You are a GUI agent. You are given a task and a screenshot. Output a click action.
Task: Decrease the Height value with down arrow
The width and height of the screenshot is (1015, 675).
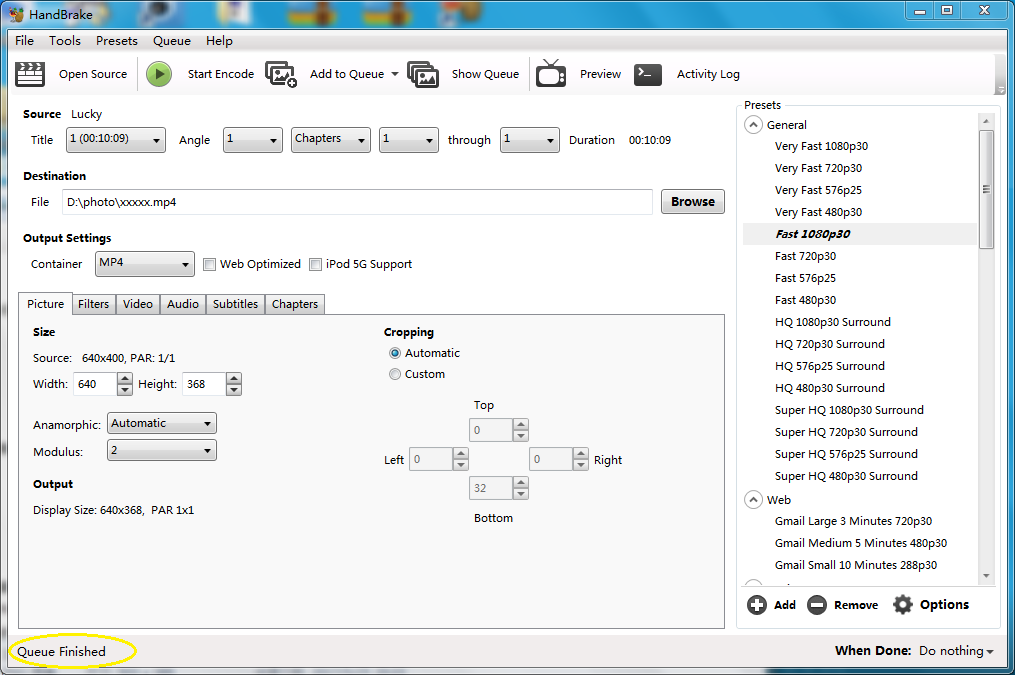click(234, 390)
